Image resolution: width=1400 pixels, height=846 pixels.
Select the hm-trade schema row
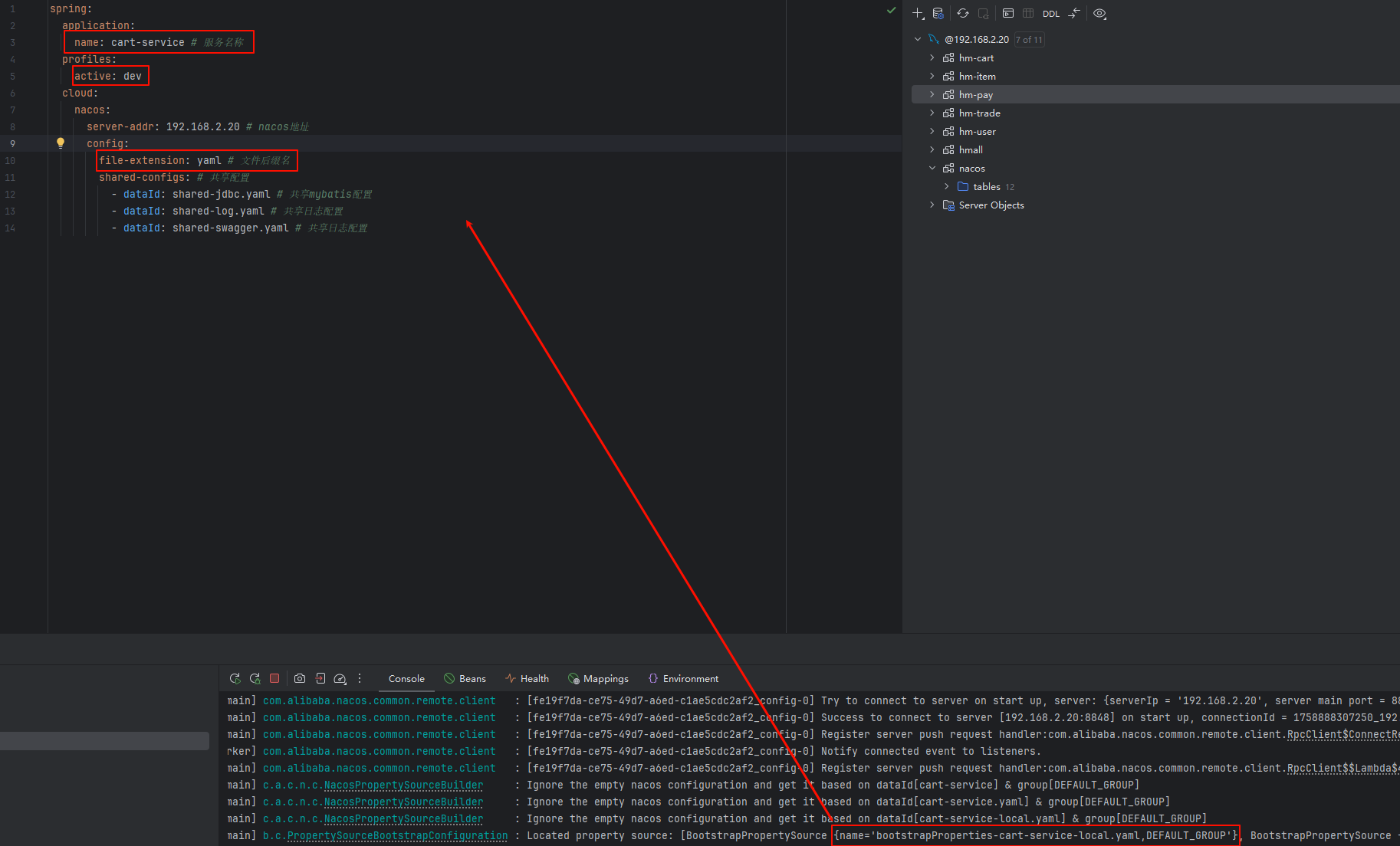pos(1155,113)
